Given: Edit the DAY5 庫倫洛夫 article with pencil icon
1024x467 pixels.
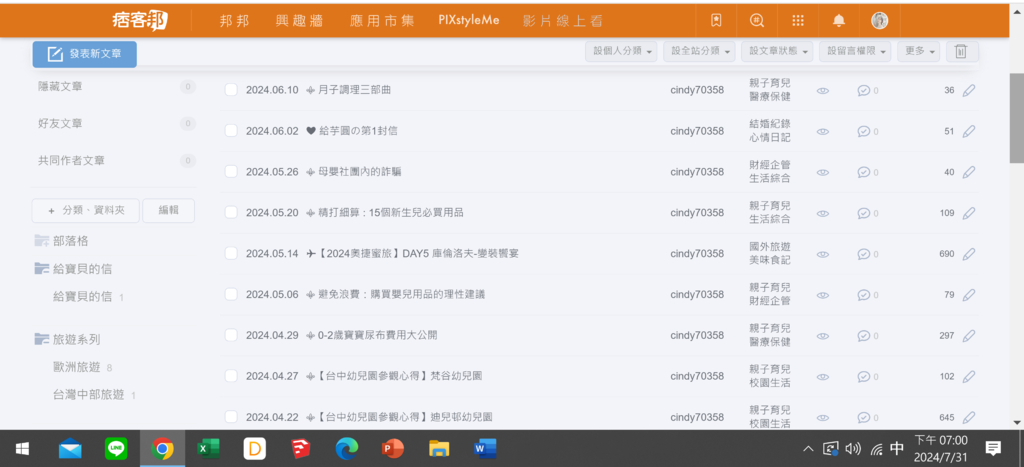Looking at the screenshot, I should (968, 253).
